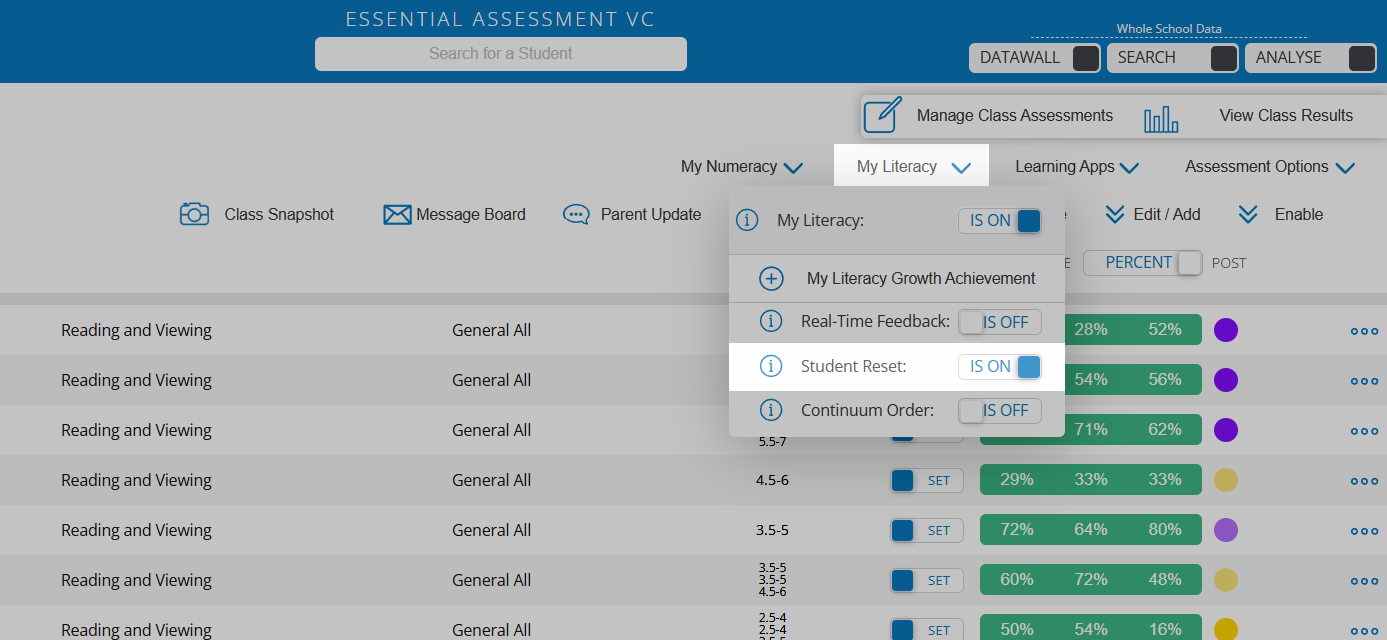This screenshot has width=1387, height=640.
Task: Toggle the SET switch in the 4.5-6 row
Action: (927, 480)
